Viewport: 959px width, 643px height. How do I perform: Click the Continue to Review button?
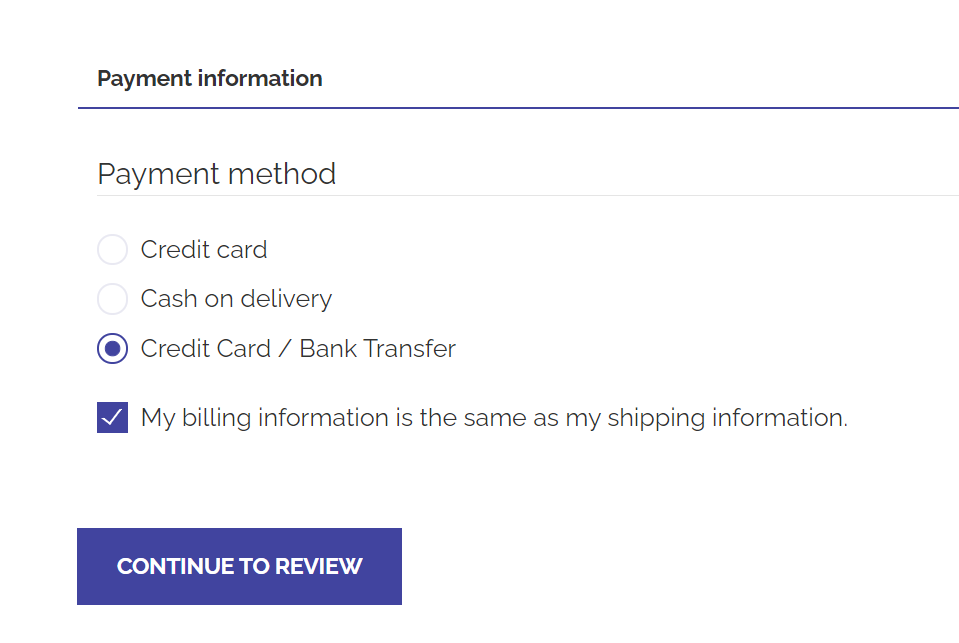click(x=239, y=567)
